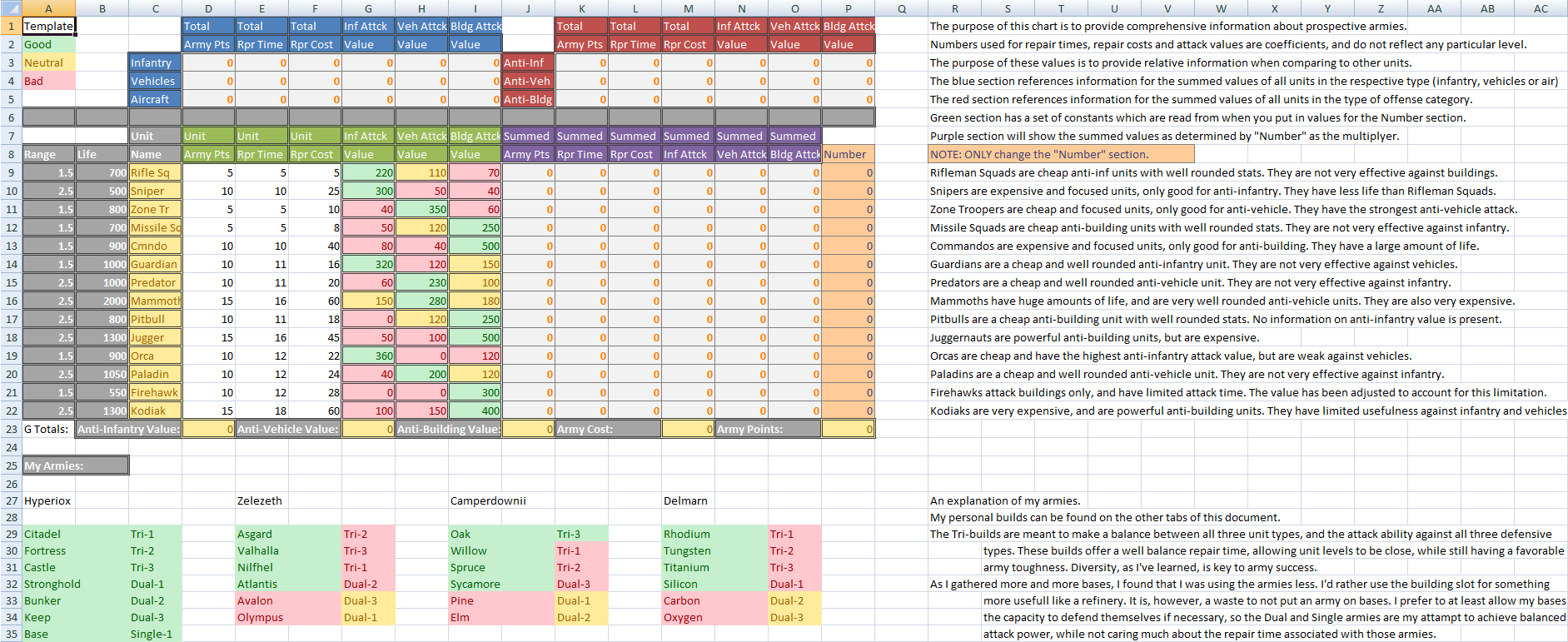Click the Anti-Infantry Value total label
Image resolution: width=1568 pixels, height=642 pixels.
click(x=128, y=429)
